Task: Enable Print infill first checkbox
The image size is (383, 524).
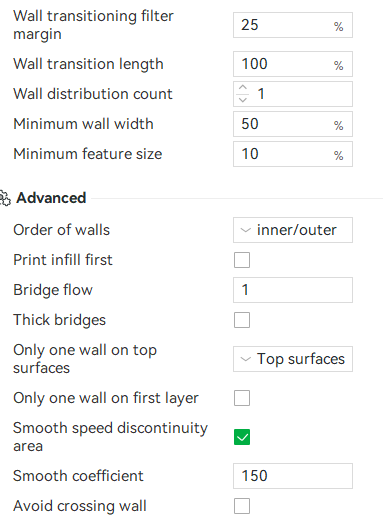Action: coord(242,260)
